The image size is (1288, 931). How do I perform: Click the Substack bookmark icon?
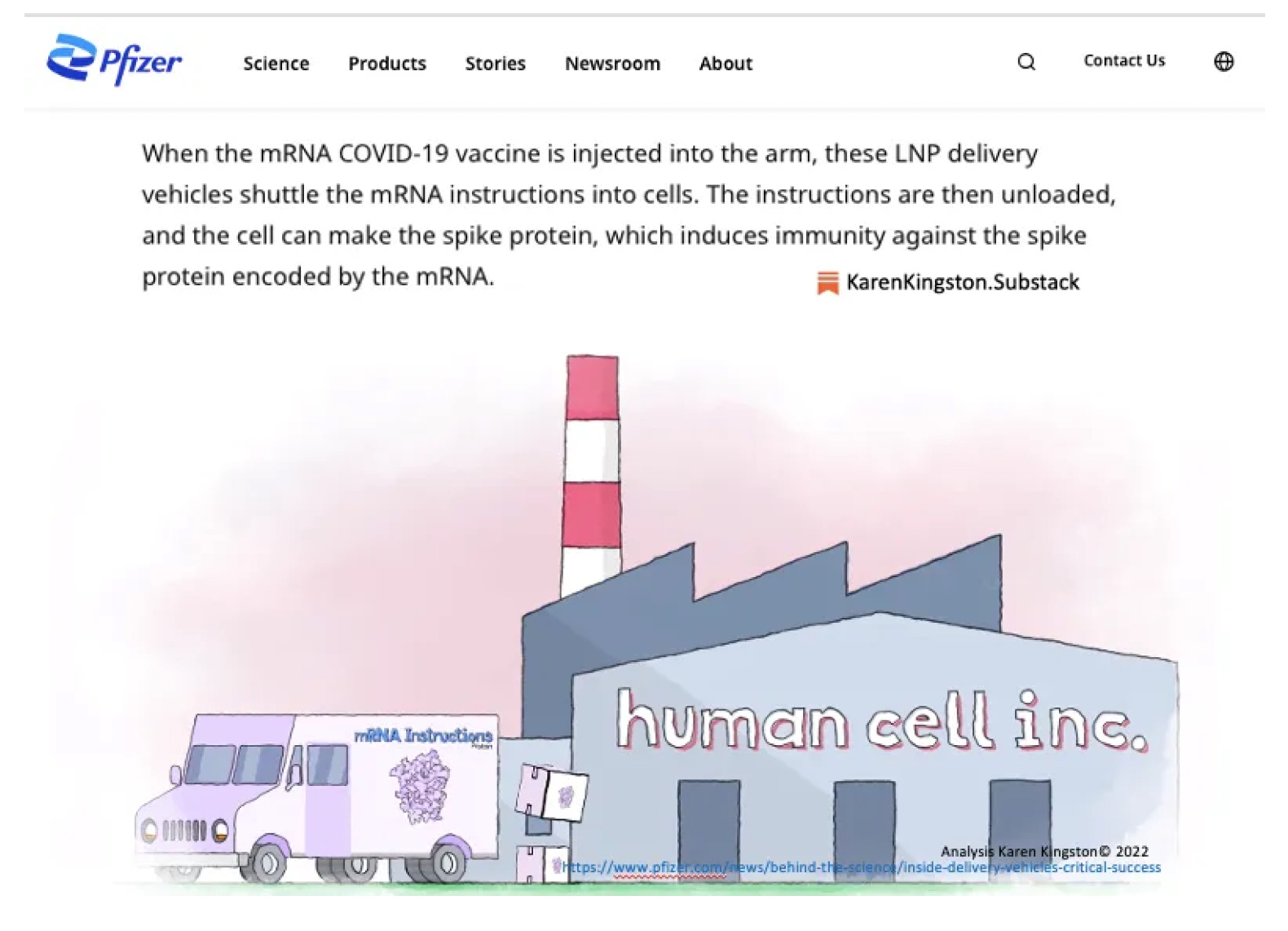point(827,283)
